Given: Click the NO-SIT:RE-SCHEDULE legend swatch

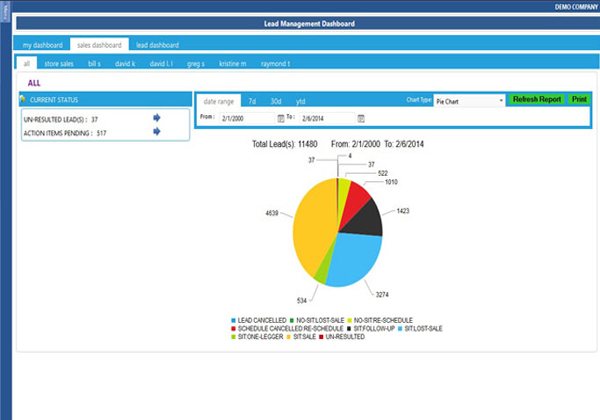Looking at the screenshot, I should [x=349, y=320].
